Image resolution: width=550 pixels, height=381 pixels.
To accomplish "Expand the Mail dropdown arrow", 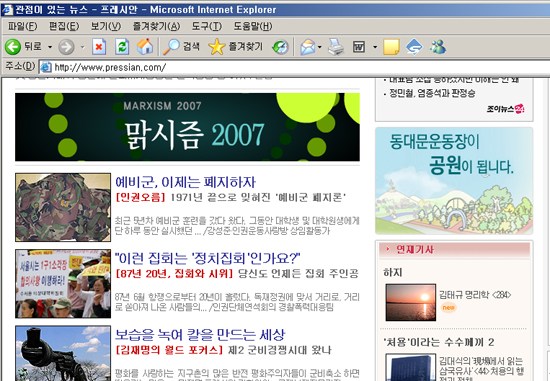I will pyautogui.click(x=320, y=47).
